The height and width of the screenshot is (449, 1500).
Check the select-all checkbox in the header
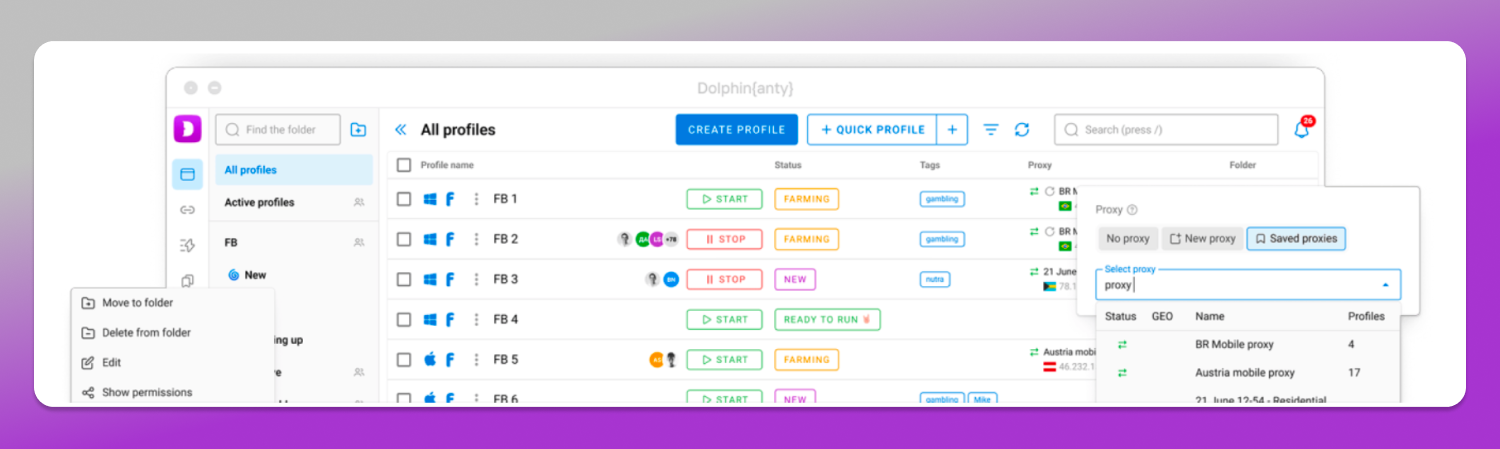click(x=404, y=165)
